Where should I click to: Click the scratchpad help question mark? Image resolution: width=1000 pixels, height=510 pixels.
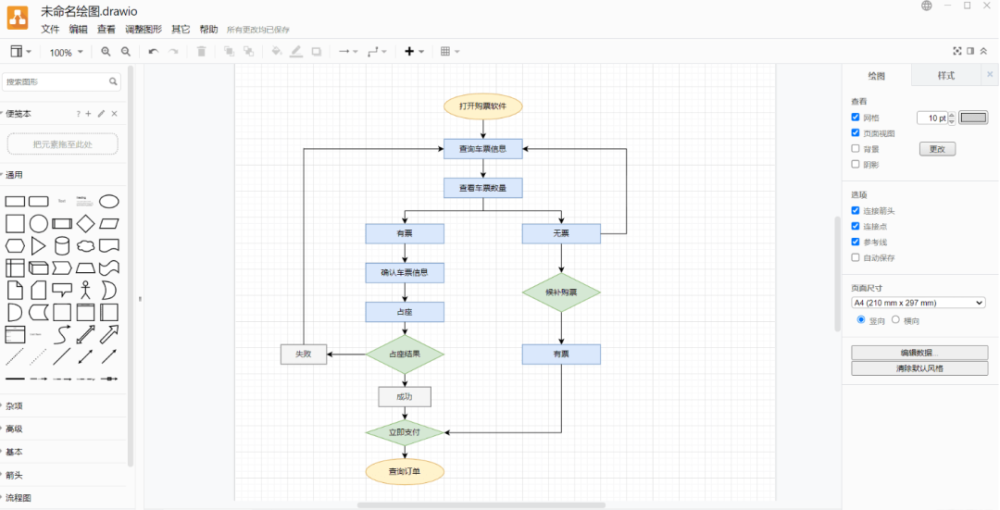click(78, 114)
